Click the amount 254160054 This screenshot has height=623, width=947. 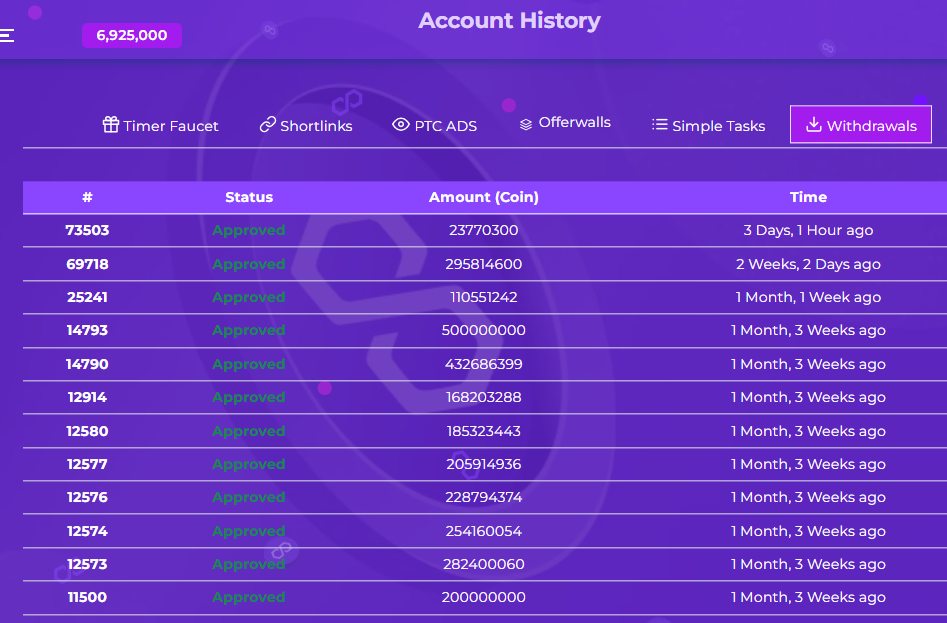point(484,531)
